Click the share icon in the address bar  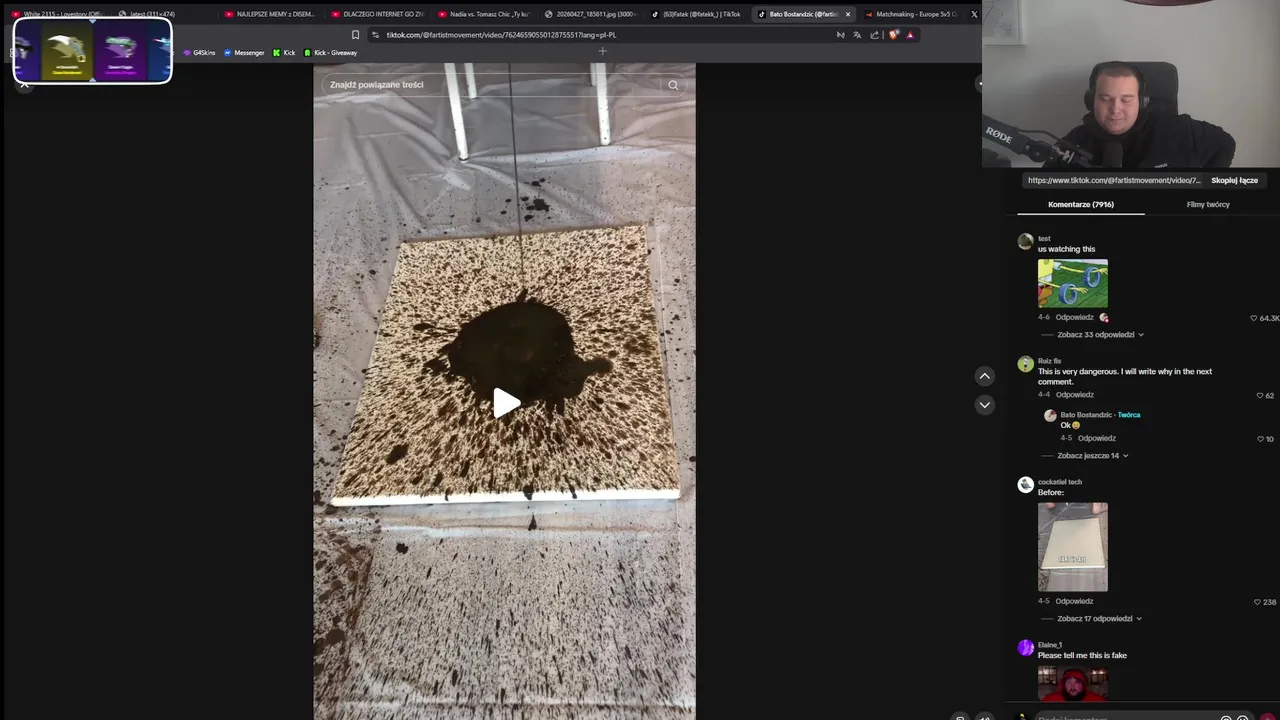coord(875,35)
